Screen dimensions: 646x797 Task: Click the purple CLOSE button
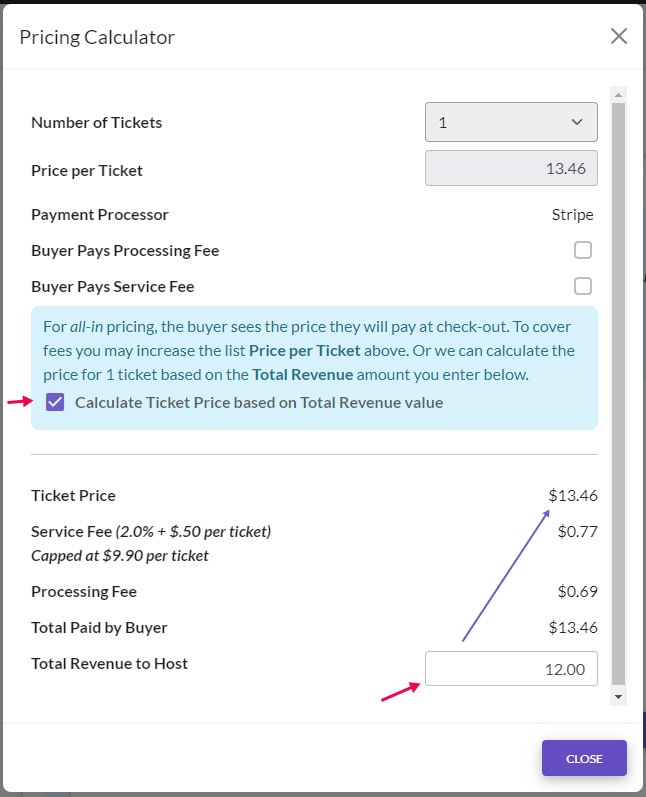(x=584, y=758)
